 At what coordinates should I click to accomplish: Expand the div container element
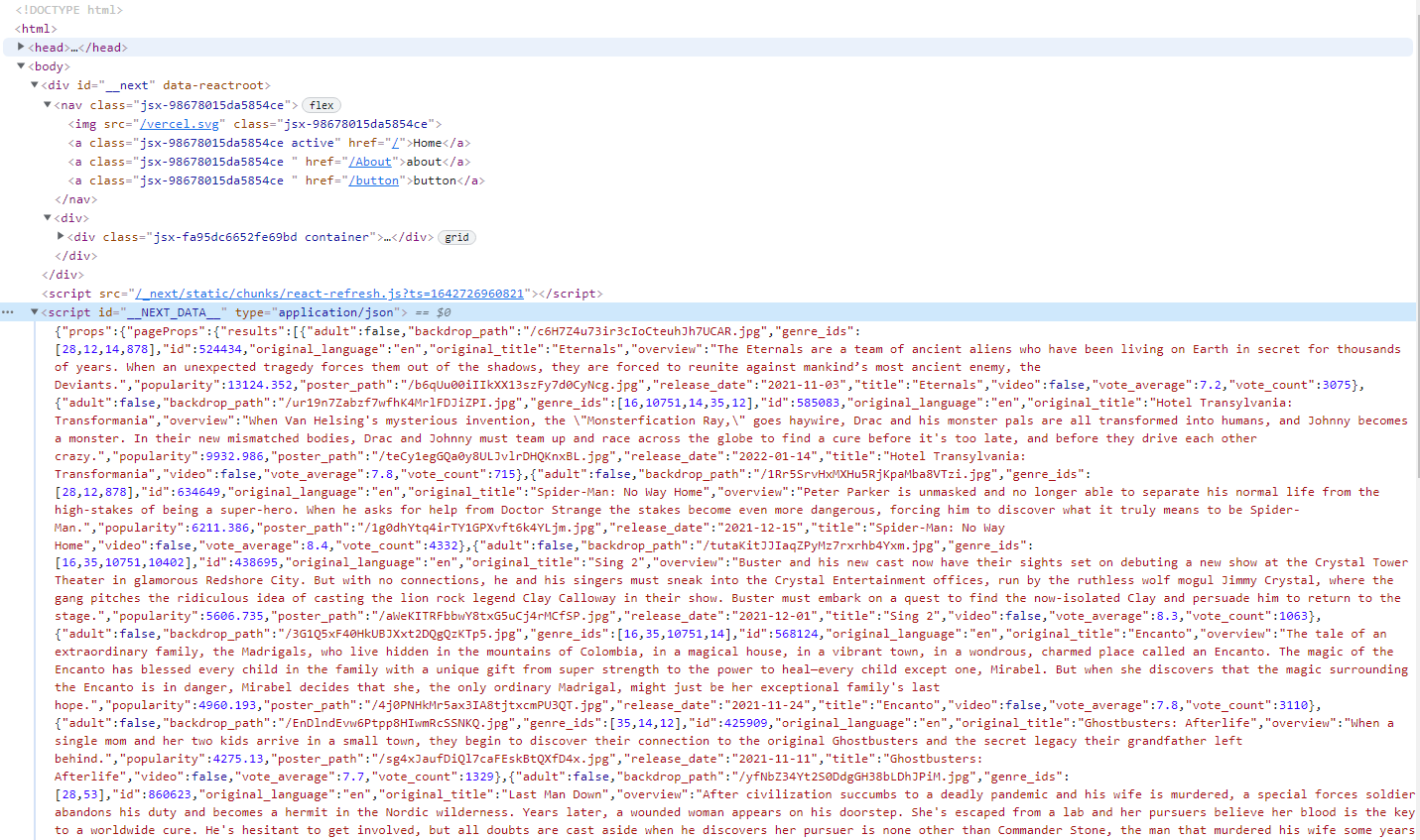pos(61,236)
